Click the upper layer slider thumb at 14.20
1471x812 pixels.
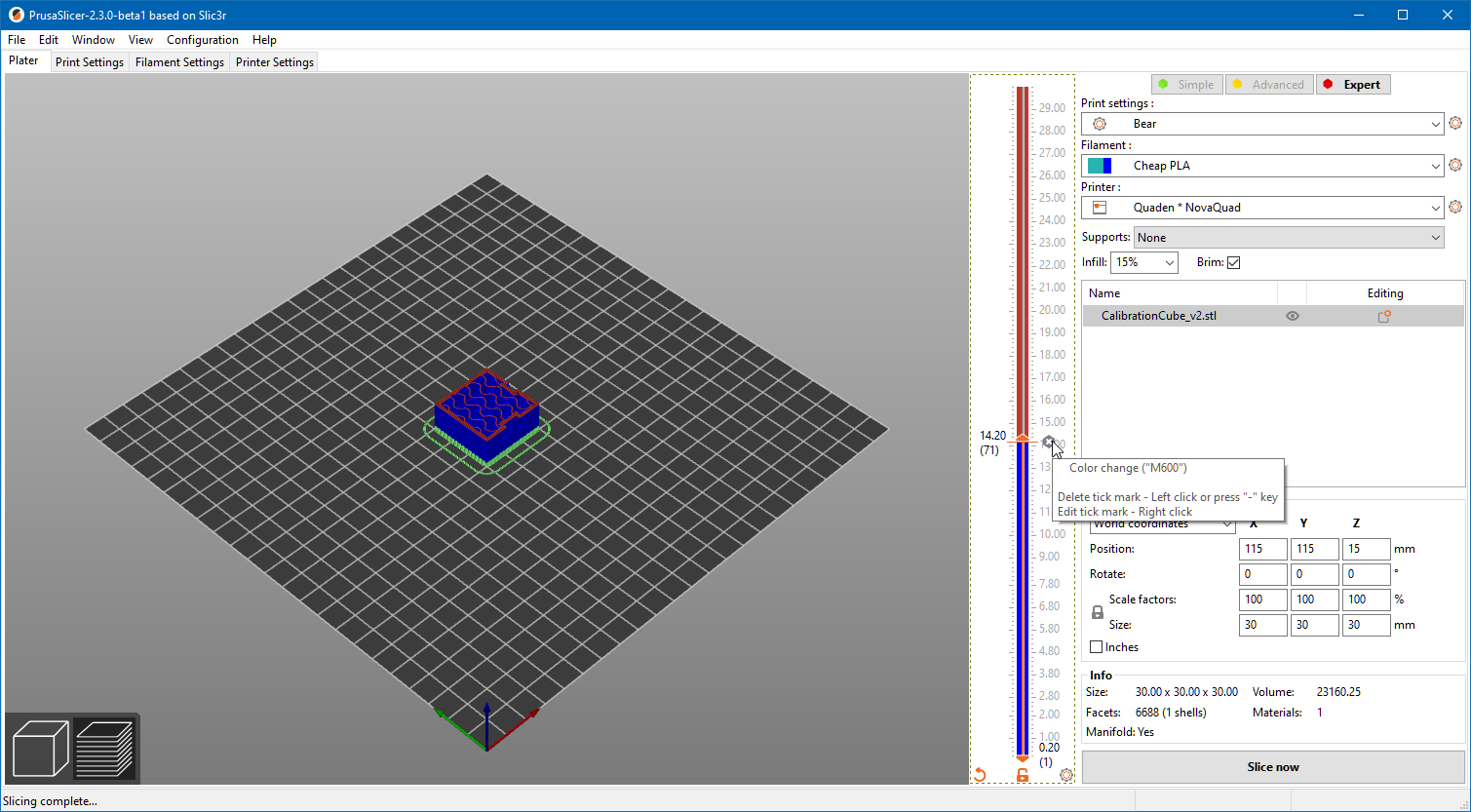[x=1023, y=438]
